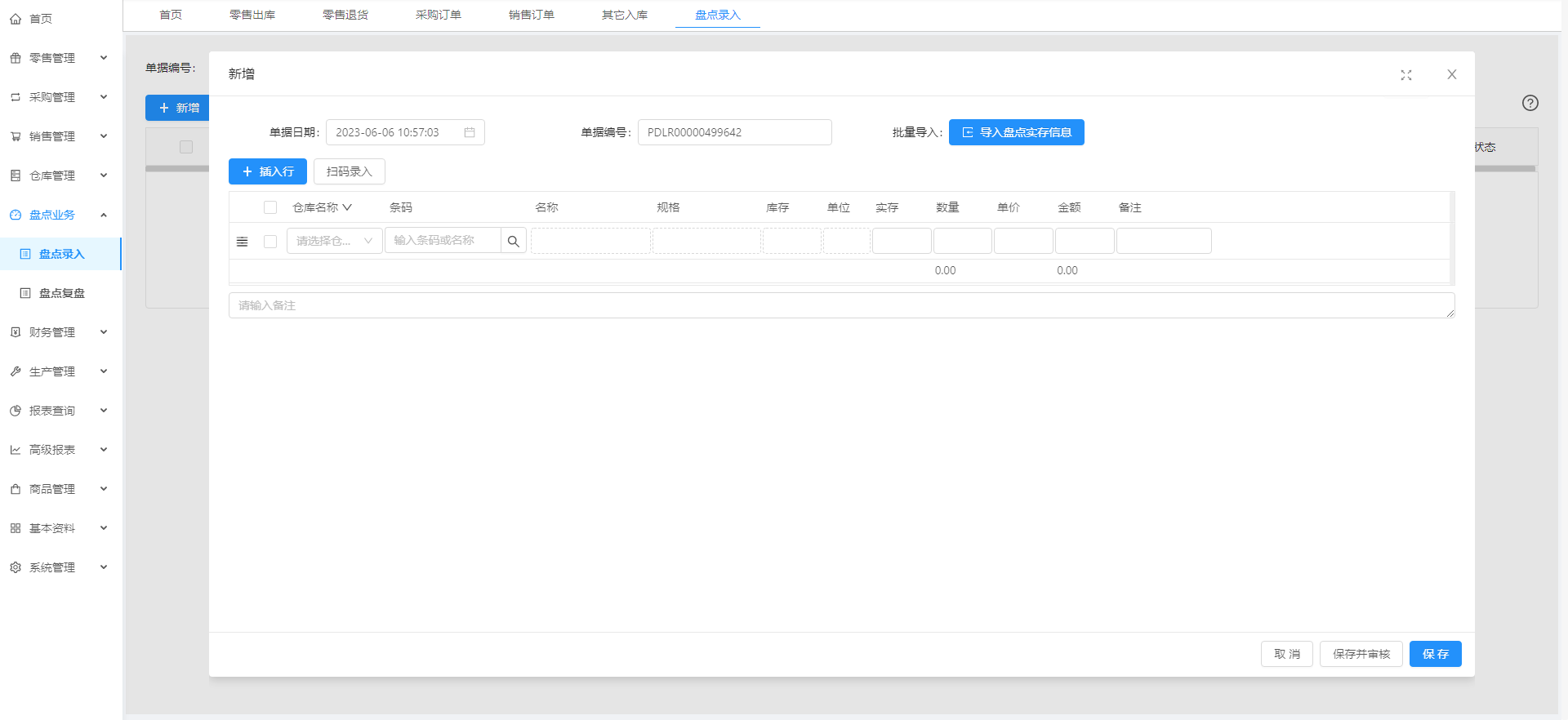1568x720 pixels.
Task: Click the home icon in sidebar
Action: pyautogui.click(x=16, y=19)
